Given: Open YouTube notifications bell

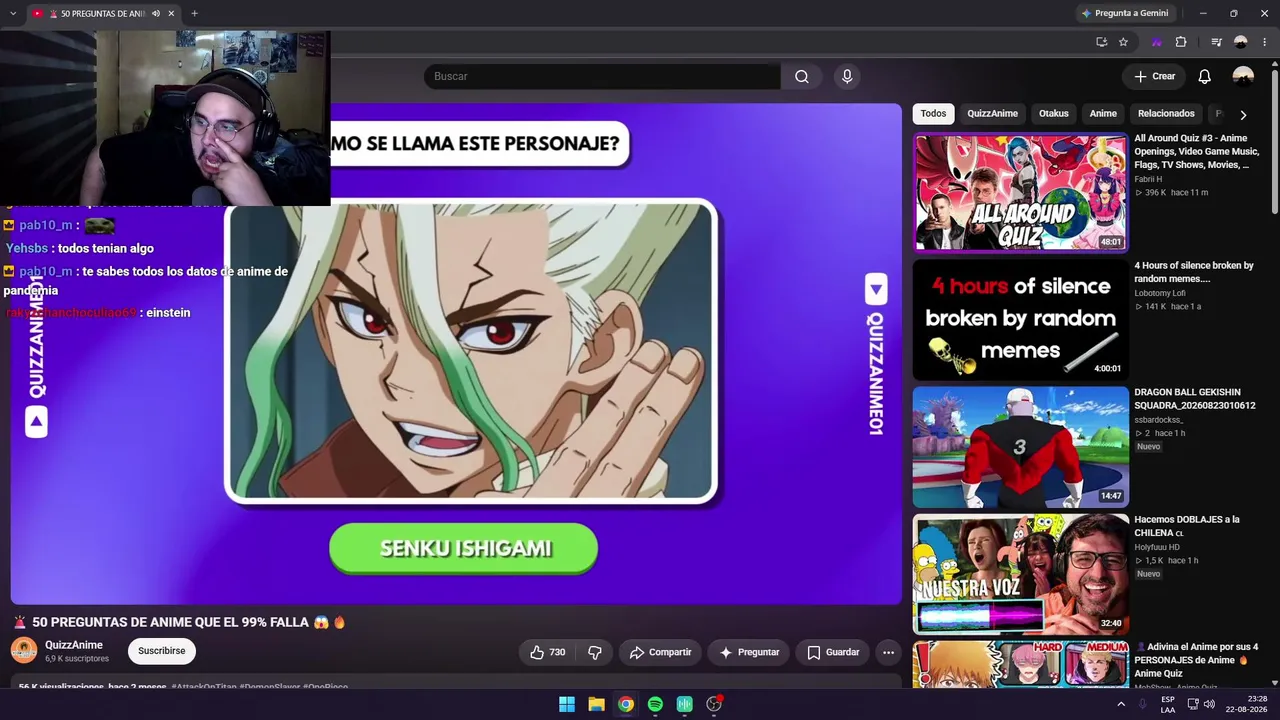Looking at the screenshot, I should click(x=1205, y=76).
